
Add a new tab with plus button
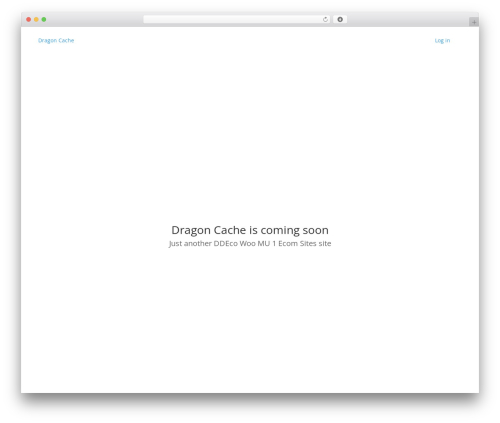474,22
